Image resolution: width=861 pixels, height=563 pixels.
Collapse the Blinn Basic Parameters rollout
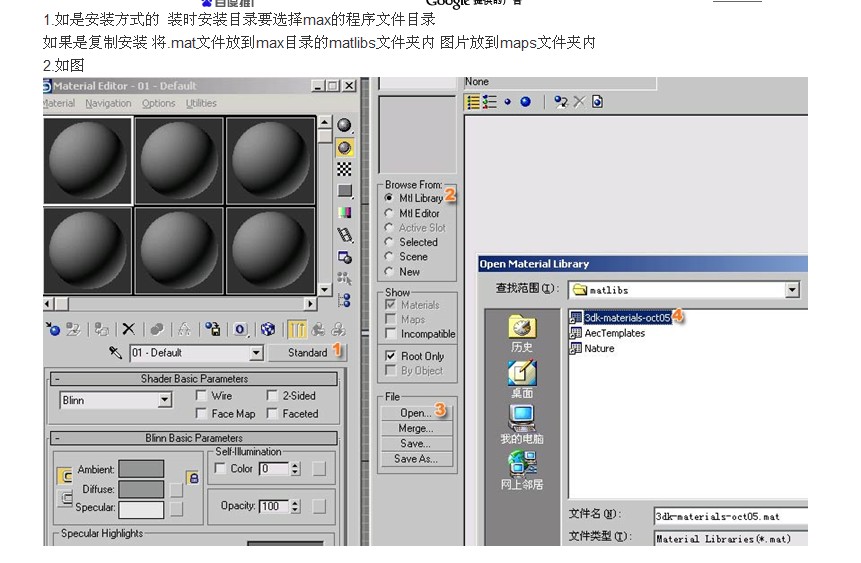(194, 438)
